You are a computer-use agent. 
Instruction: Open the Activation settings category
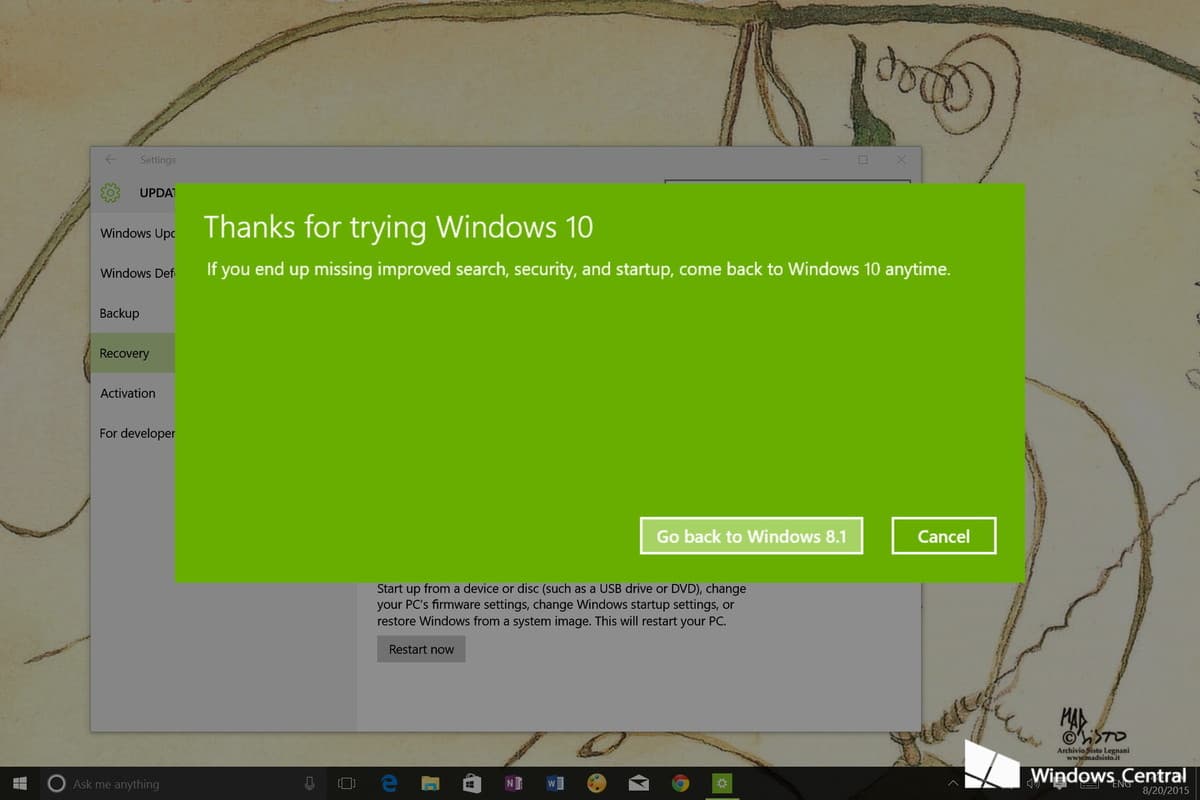pos(128,393)
